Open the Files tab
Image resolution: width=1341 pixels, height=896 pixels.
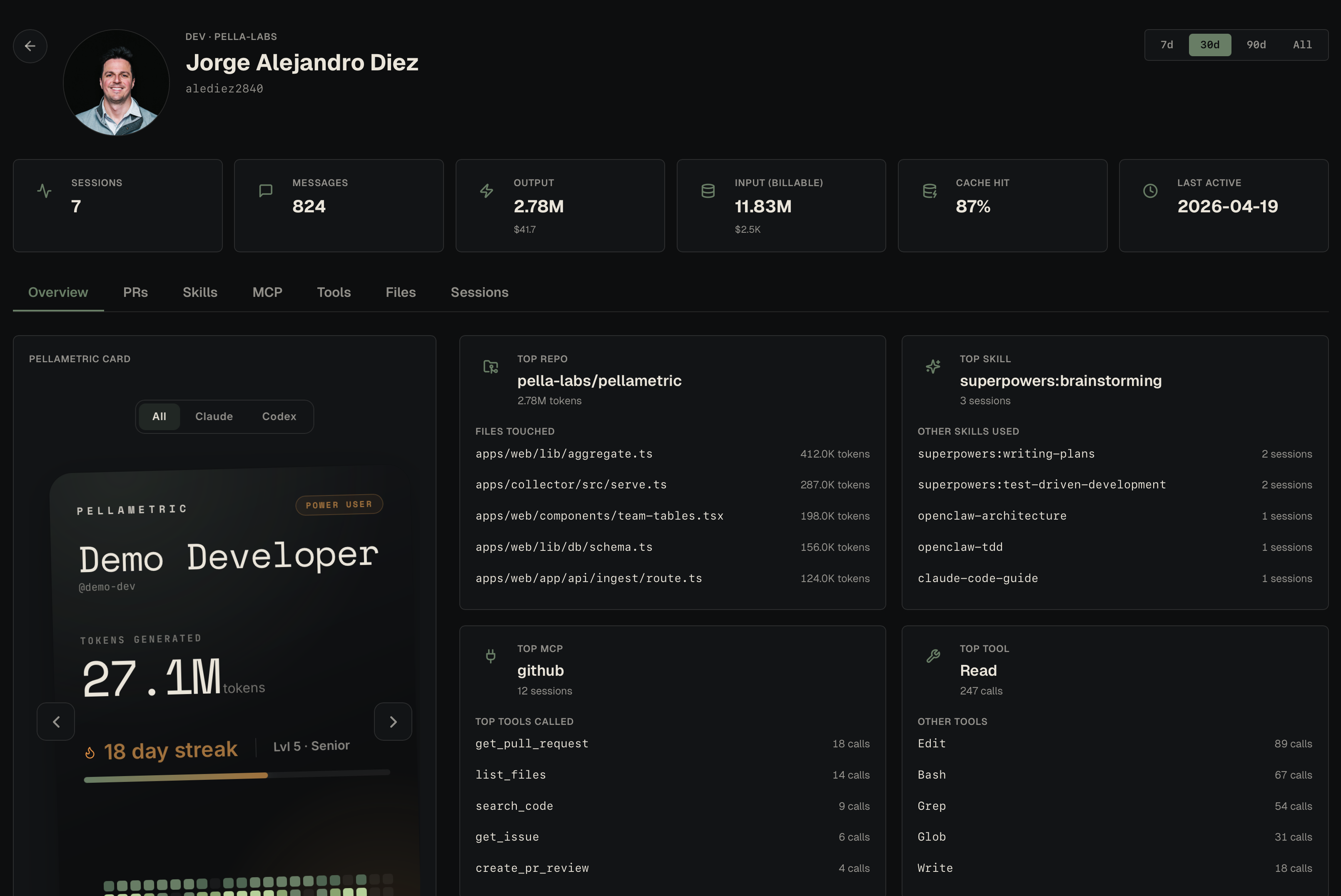click(401, 292)
